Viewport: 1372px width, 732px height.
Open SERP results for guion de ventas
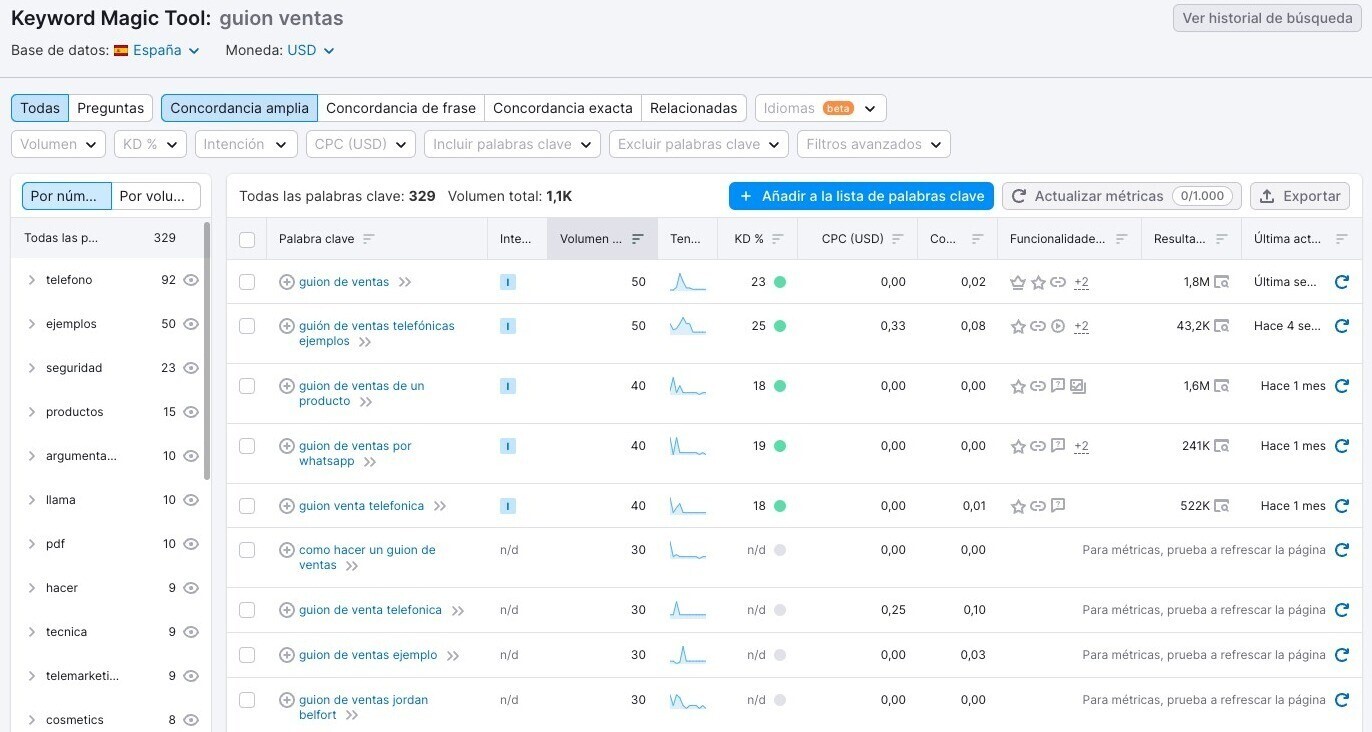[x=1222, y=282]
